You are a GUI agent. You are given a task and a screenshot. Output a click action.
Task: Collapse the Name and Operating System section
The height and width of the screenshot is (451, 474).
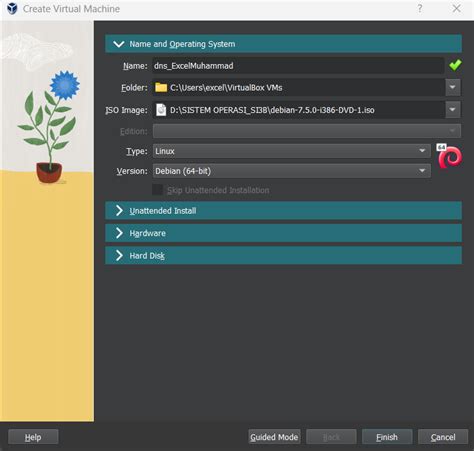coord(283,44)
